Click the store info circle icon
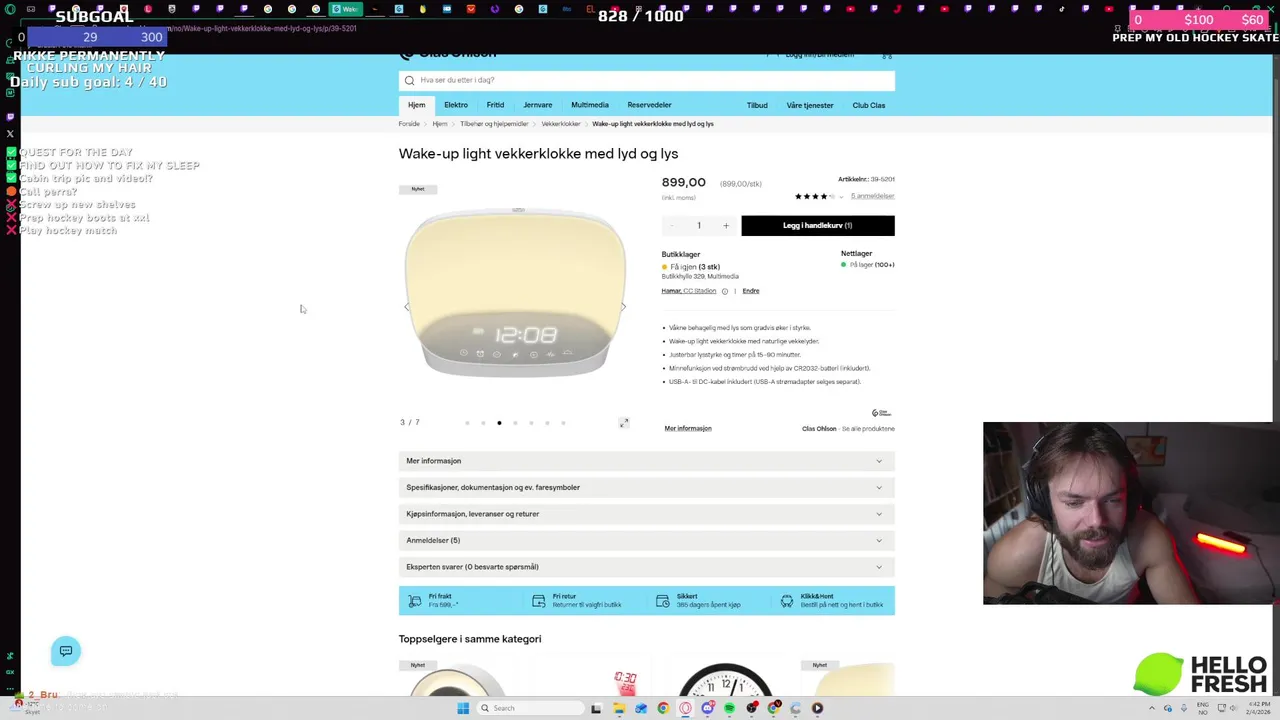Screen dimensions: 1280x720 pyautogui.click(x=725, y=291)
